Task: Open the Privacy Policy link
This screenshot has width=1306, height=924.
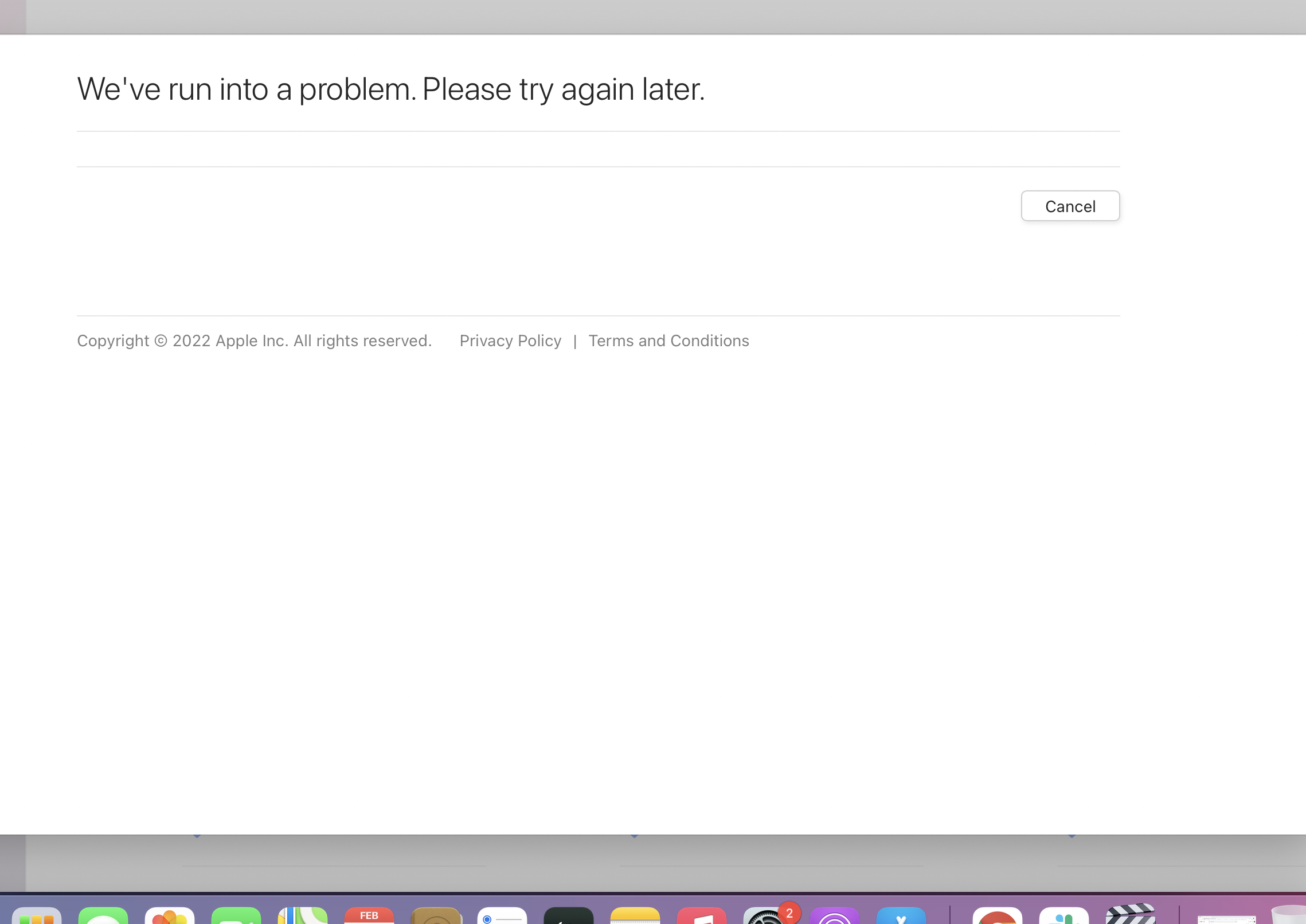Action: (510, 341)
